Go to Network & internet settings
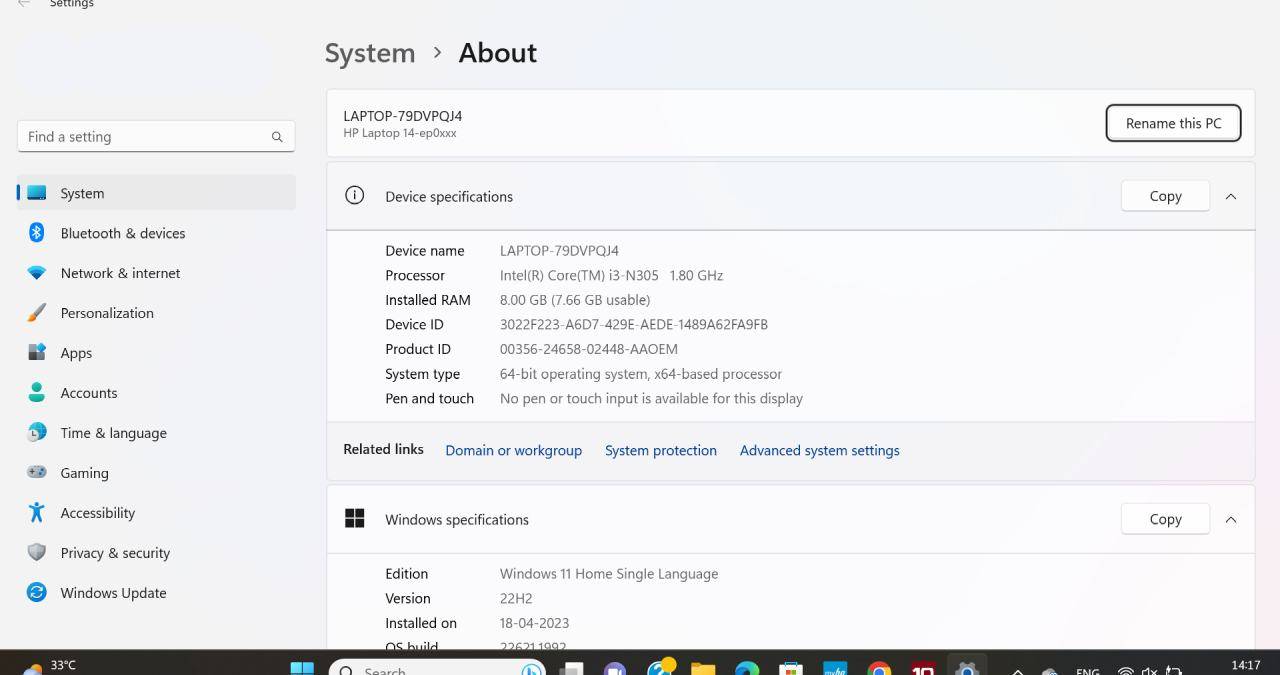This screenshot has height=675, width=1280. [x=120, y=273]
